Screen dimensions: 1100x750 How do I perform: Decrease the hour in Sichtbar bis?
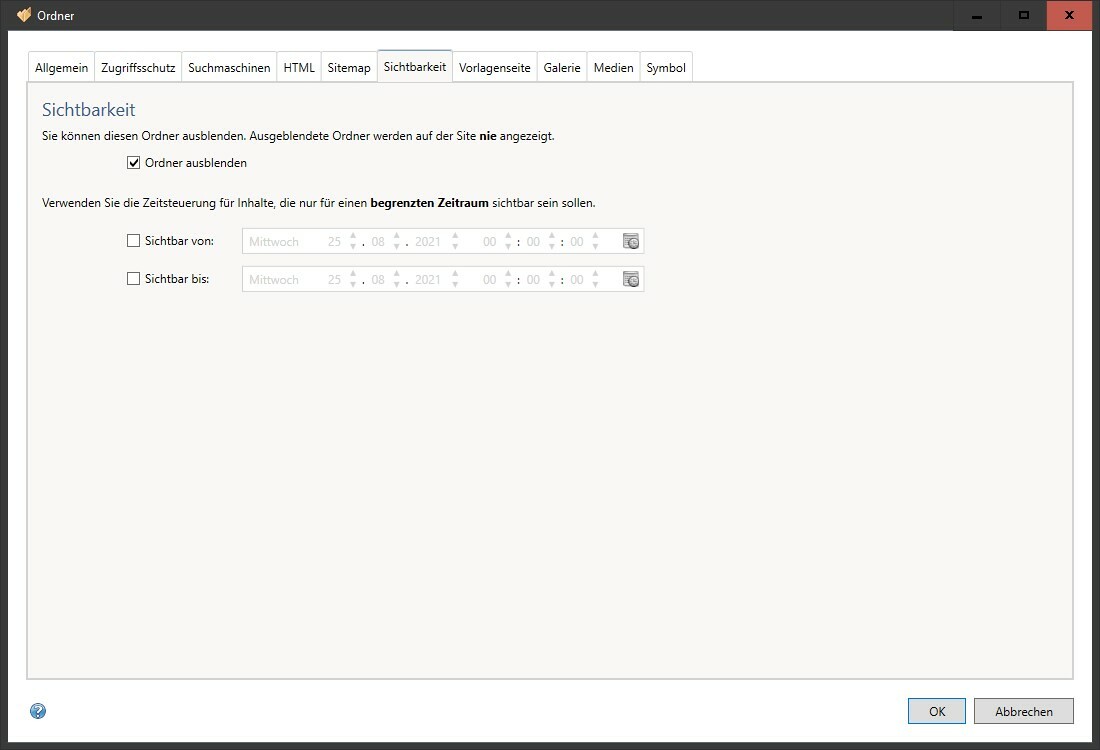pyautogui.click(x=508, y=284)
